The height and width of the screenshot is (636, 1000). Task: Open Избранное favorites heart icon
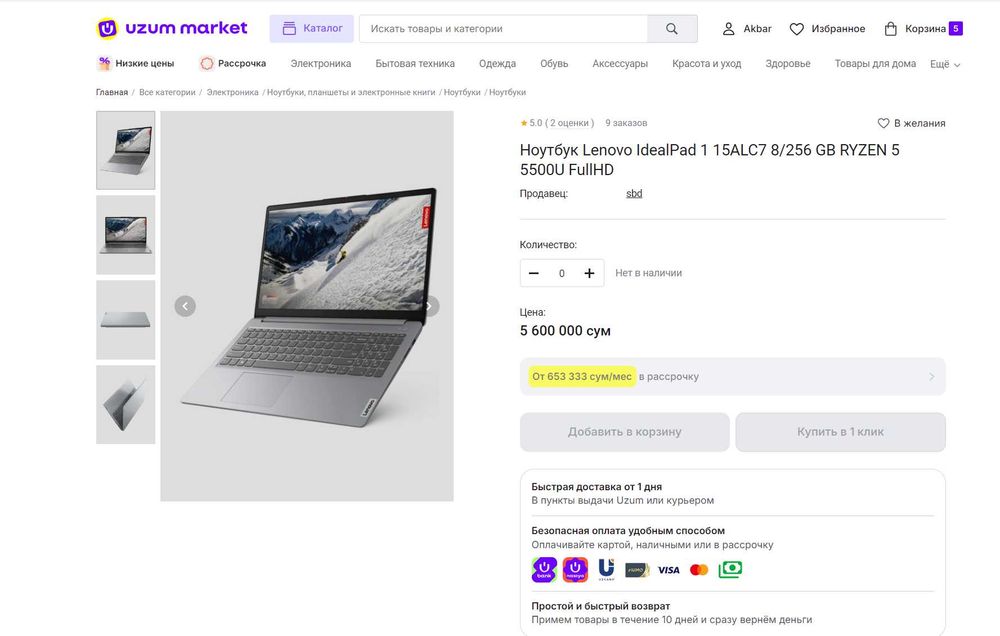pos(797,29)
